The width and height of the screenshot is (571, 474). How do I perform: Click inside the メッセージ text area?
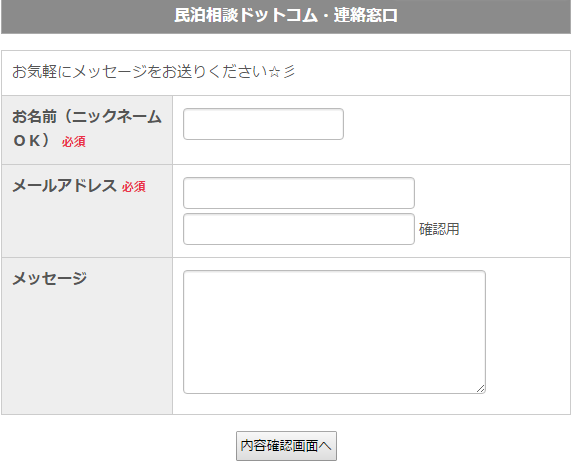(334, 332)
